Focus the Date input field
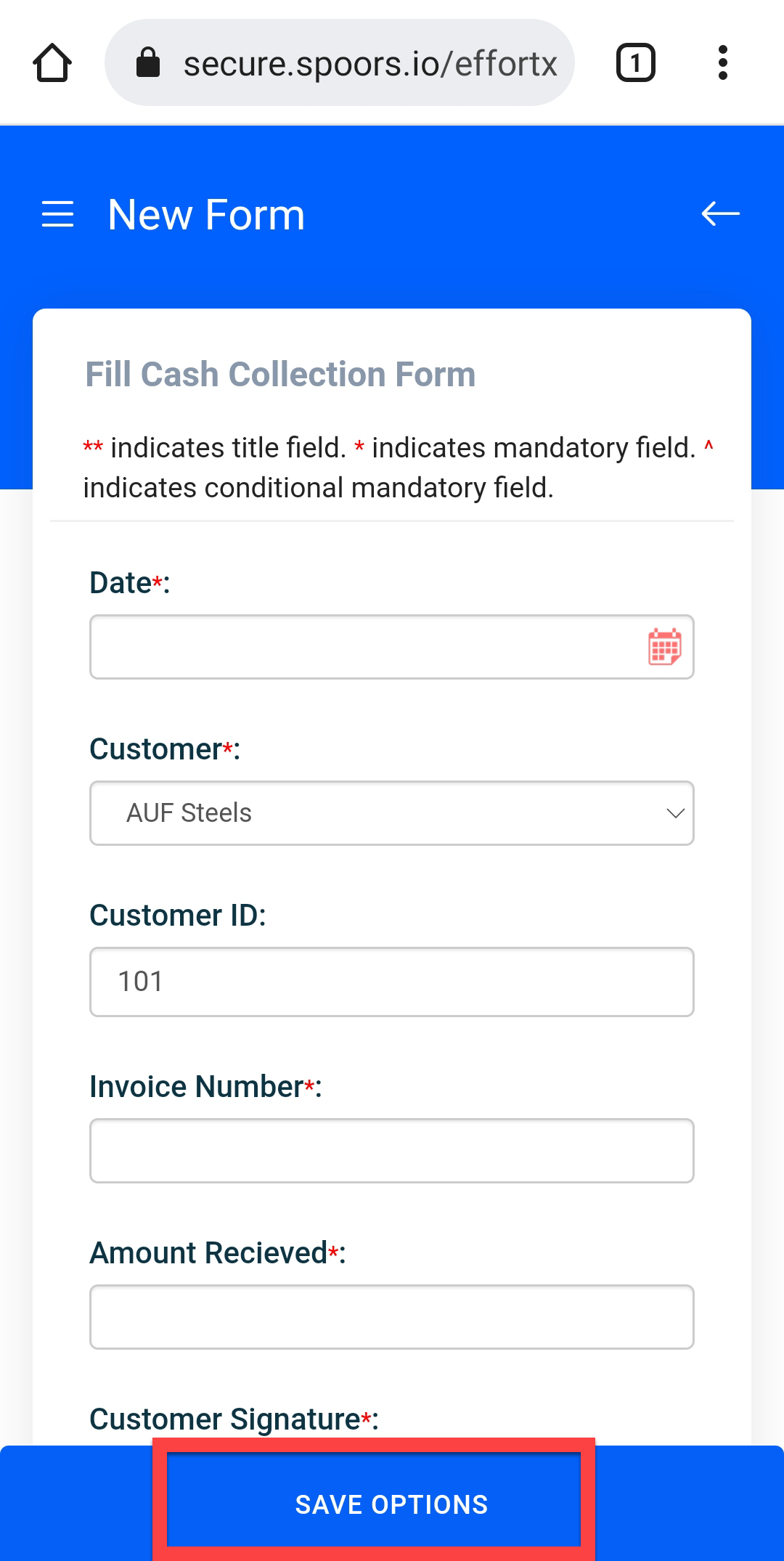784x1561 pixels. coord(363,647)
